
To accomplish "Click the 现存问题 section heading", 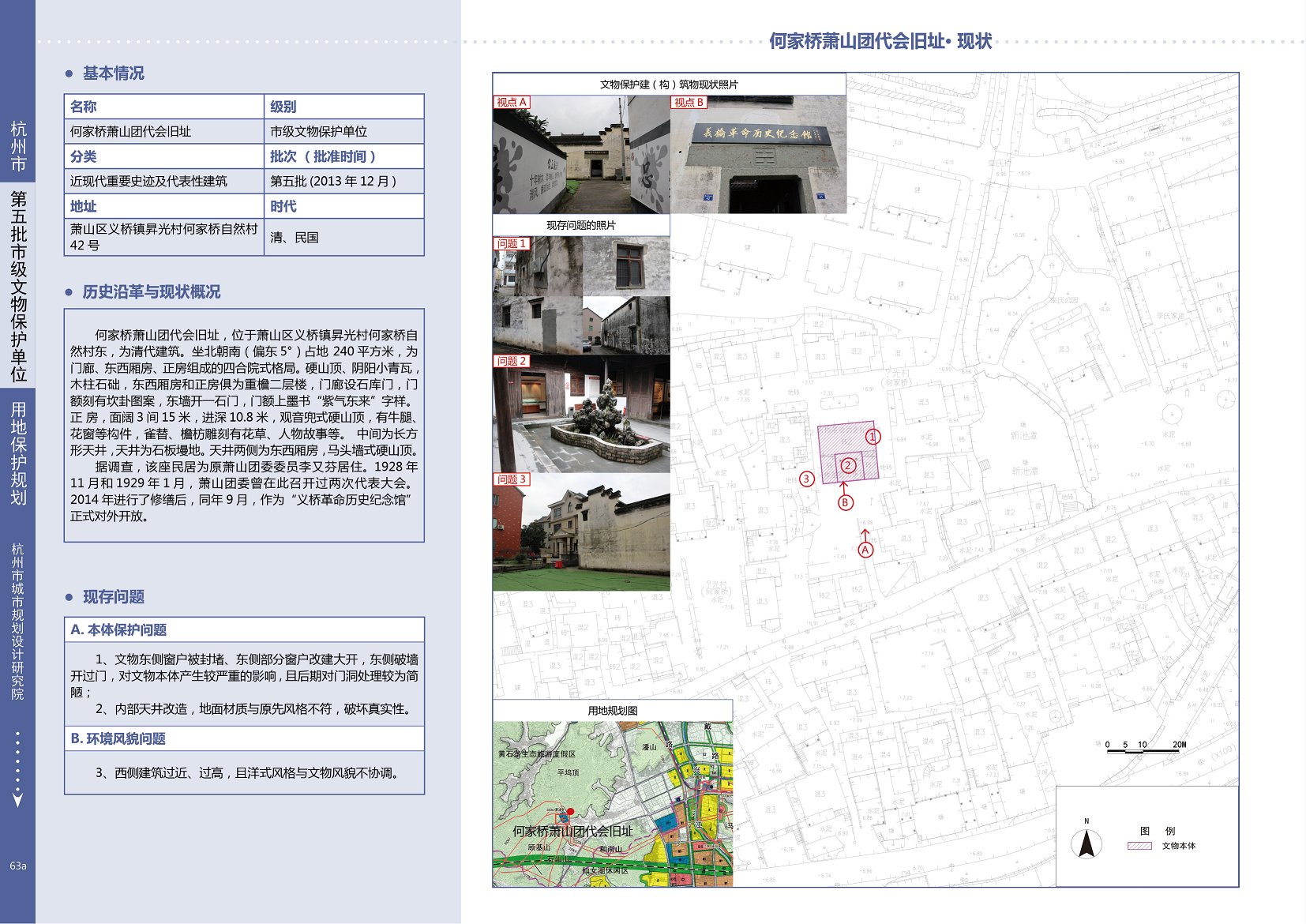I will 114,597.
